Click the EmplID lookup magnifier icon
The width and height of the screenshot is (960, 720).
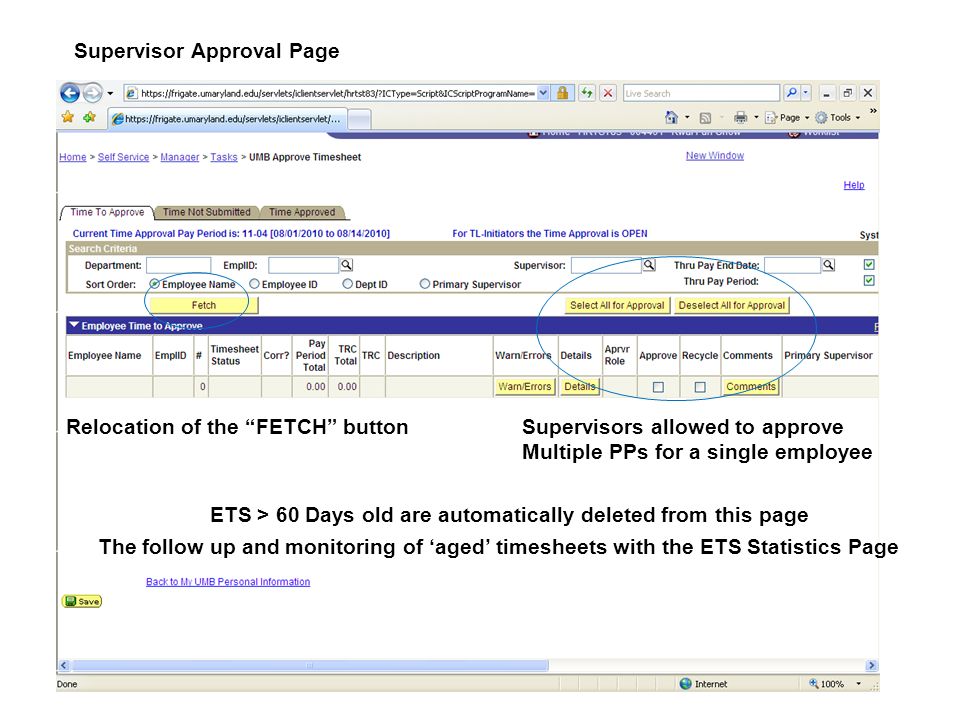[x=347, y=264]
